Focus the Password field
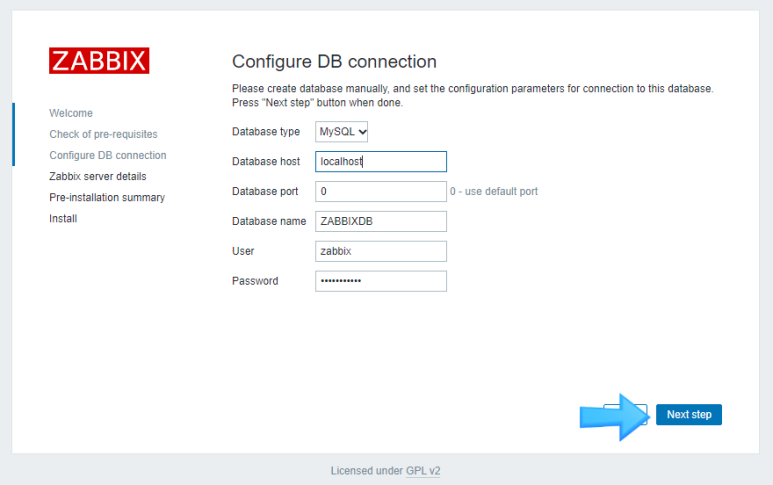Viewport: 773px width, 485px height. pyautogui.click(x=381, y=281)
